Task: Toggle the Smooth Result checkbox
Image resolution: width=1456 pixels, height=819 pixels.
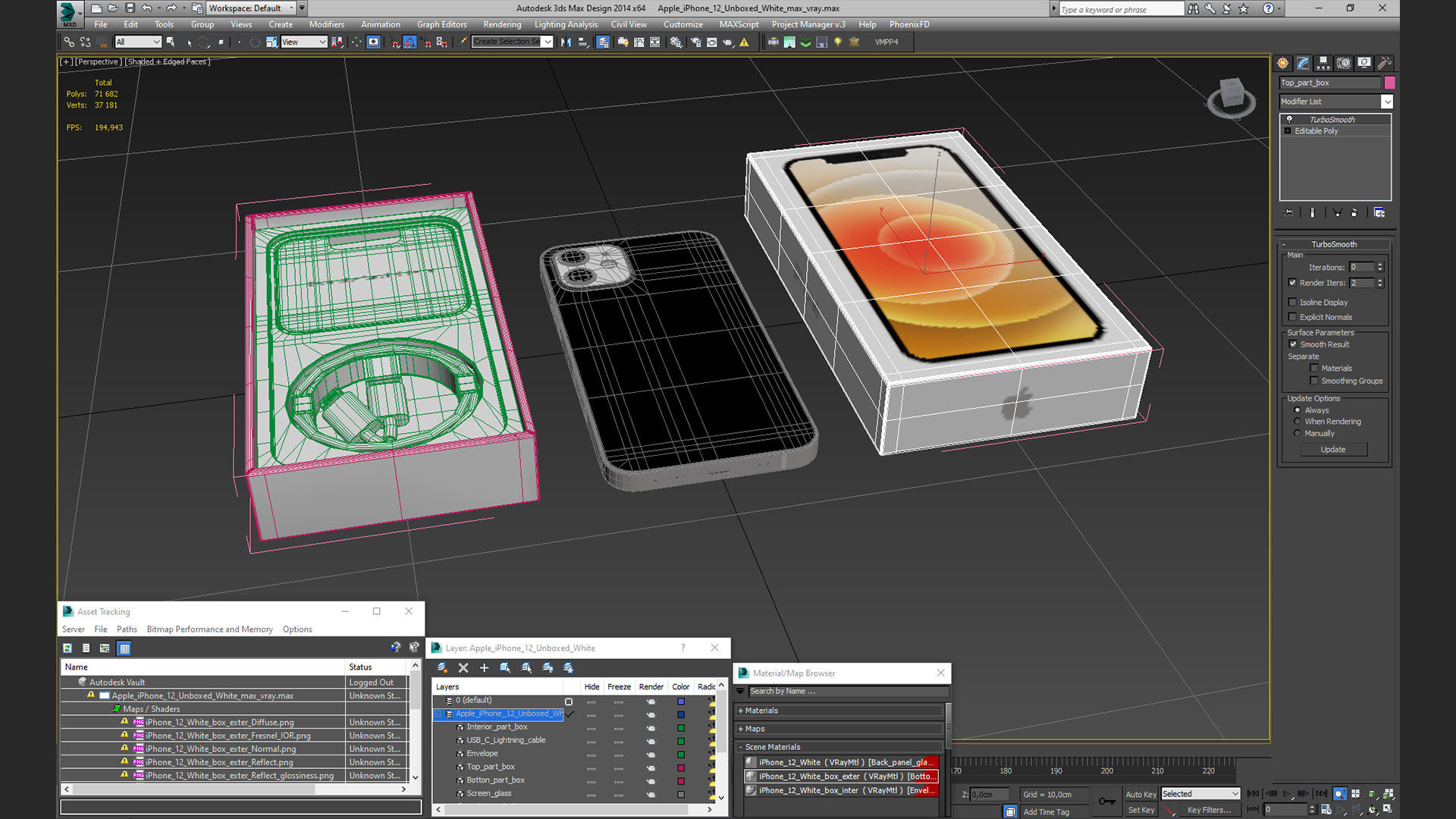Action: click(x=1293, y=344)
